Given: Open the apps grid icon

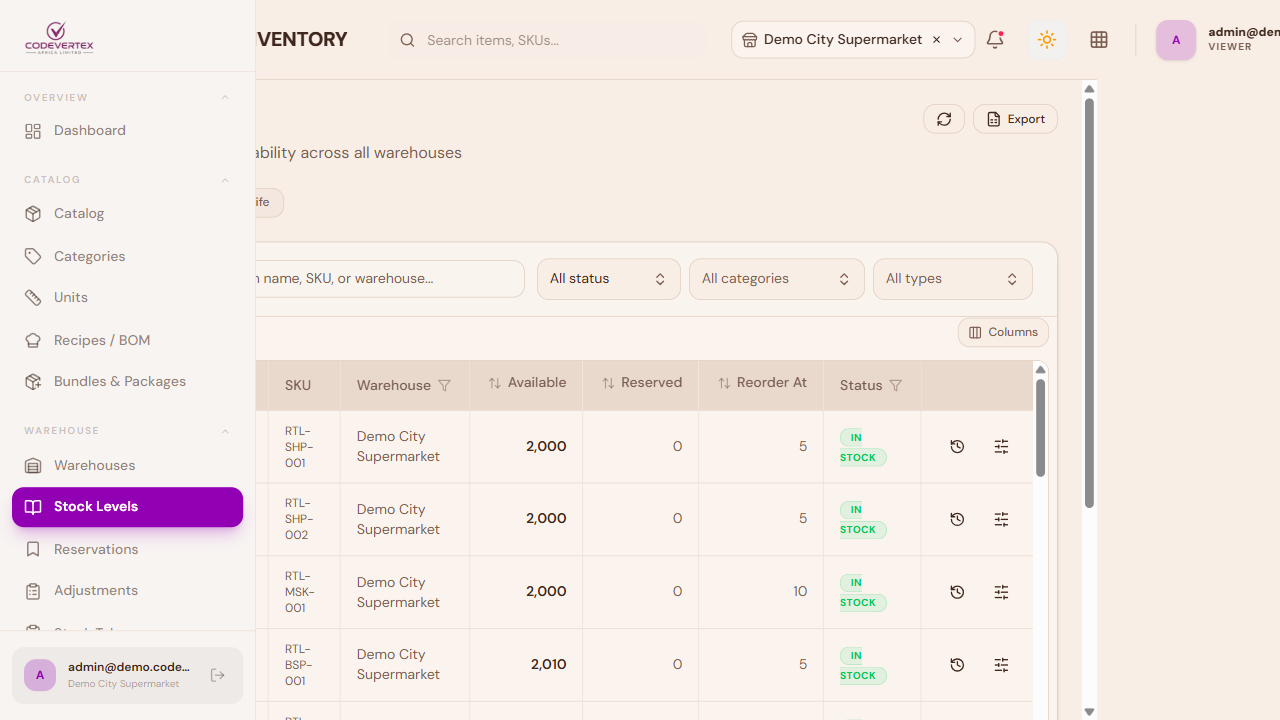Looking at the screenshot, I should pos(1099,40).
